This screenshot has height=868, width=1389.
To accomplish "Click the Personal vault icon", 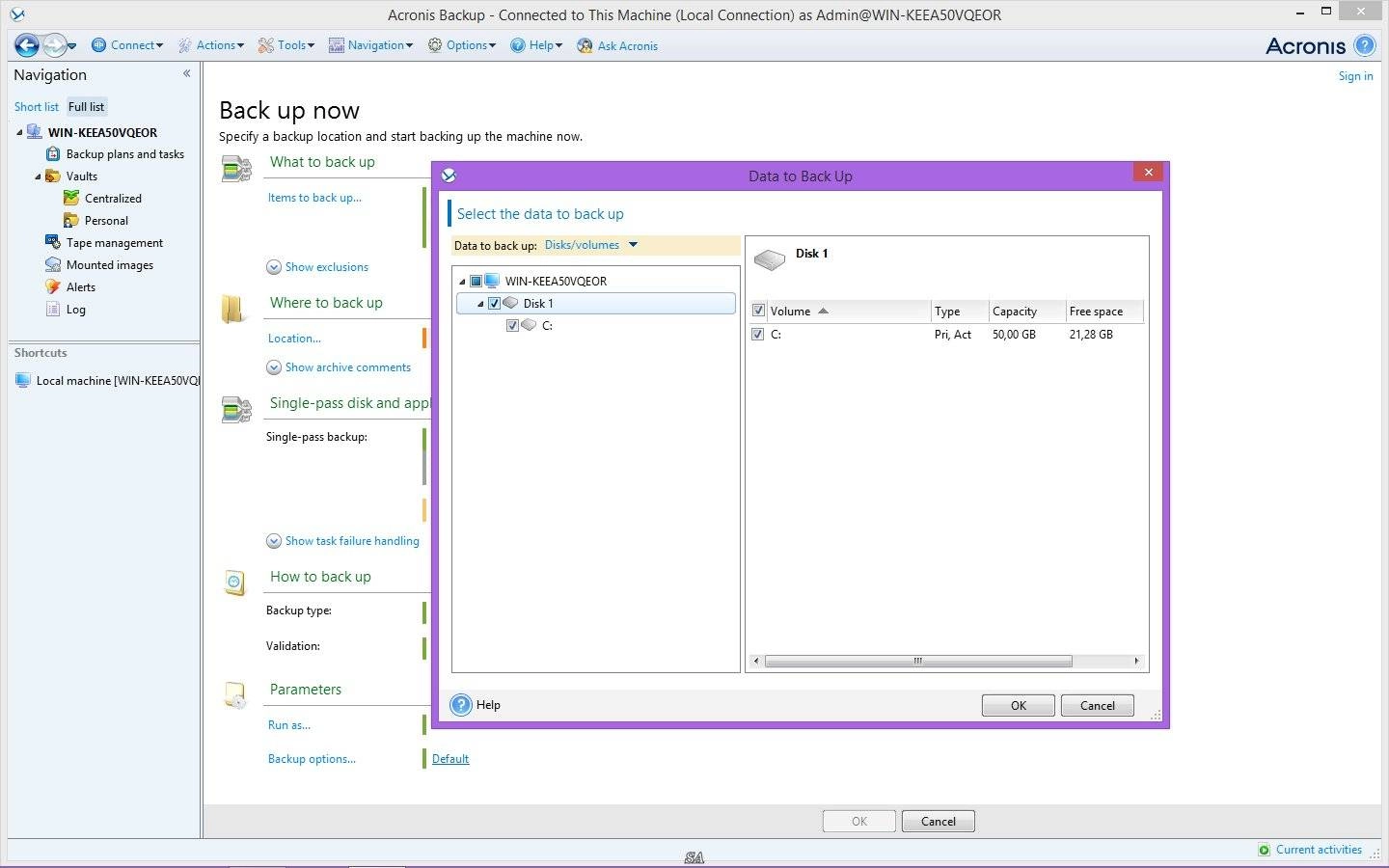I will [71, 221].
